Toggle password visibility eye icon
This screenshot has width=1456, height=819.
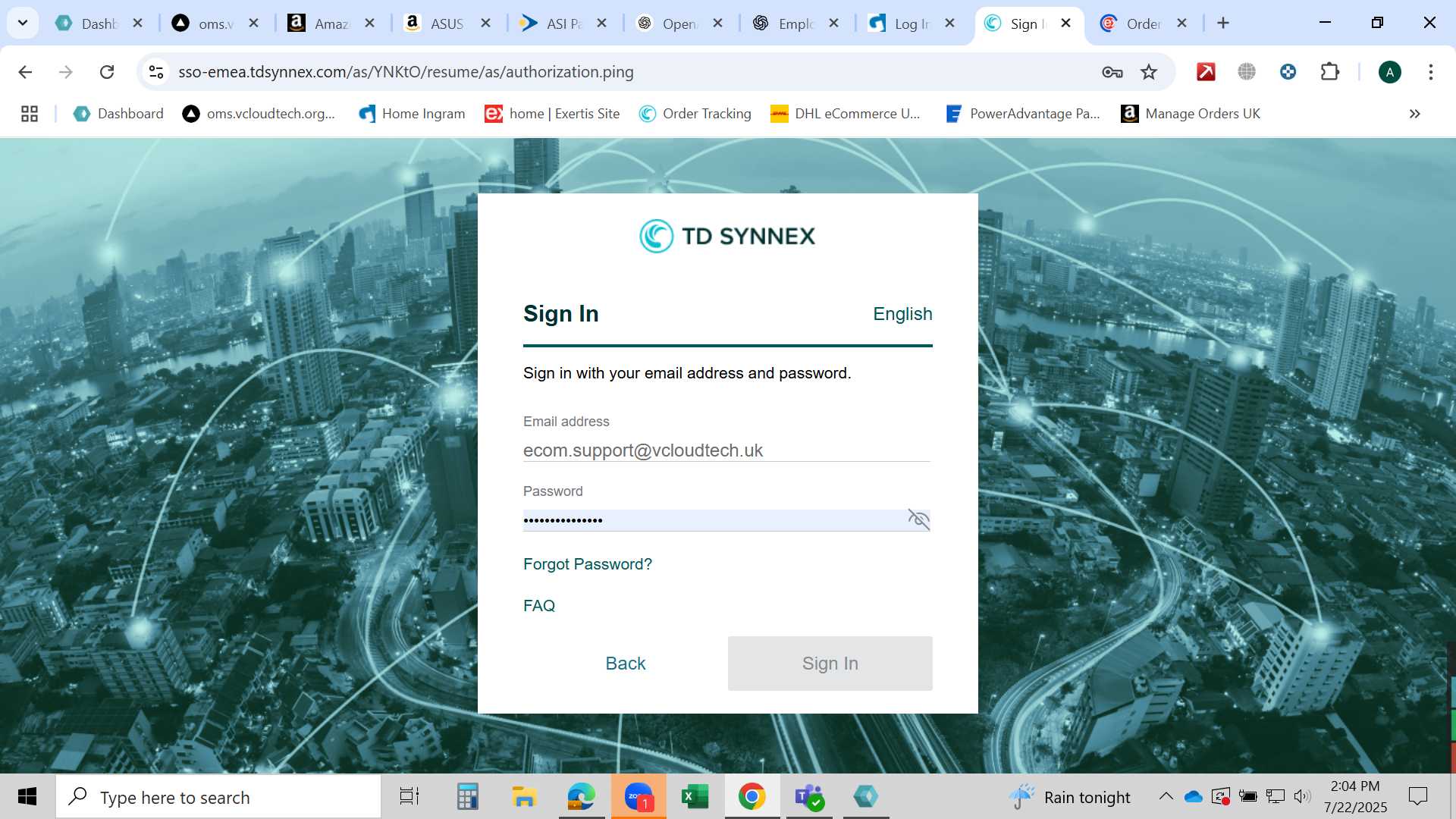[918, 519]
